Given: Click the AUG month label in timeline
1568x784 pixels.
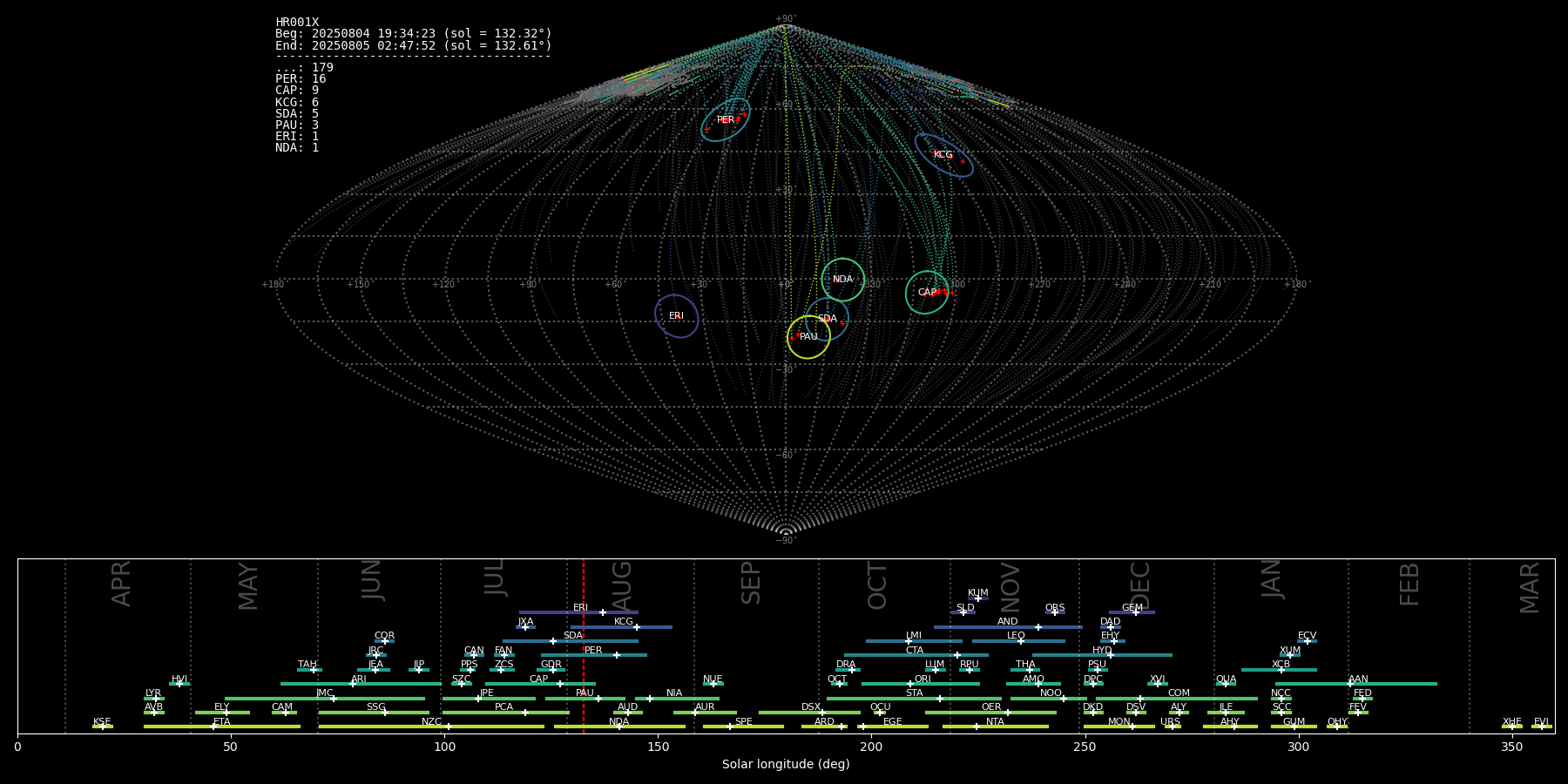Looking at the screenshot, I should (622, 586).
